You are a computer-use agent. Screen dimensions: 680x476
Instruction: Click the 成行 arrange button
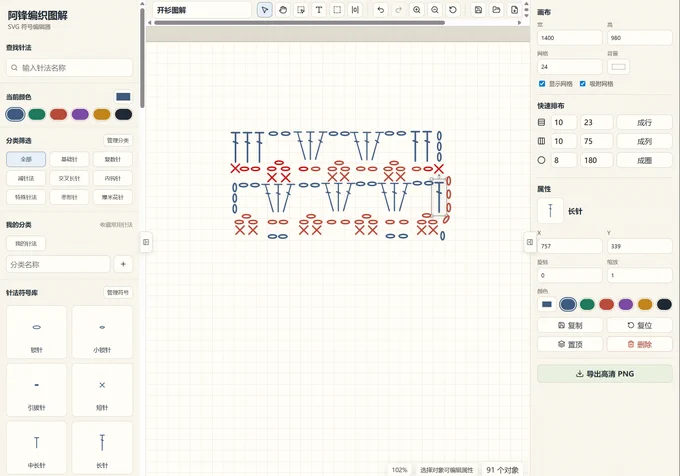644,122
